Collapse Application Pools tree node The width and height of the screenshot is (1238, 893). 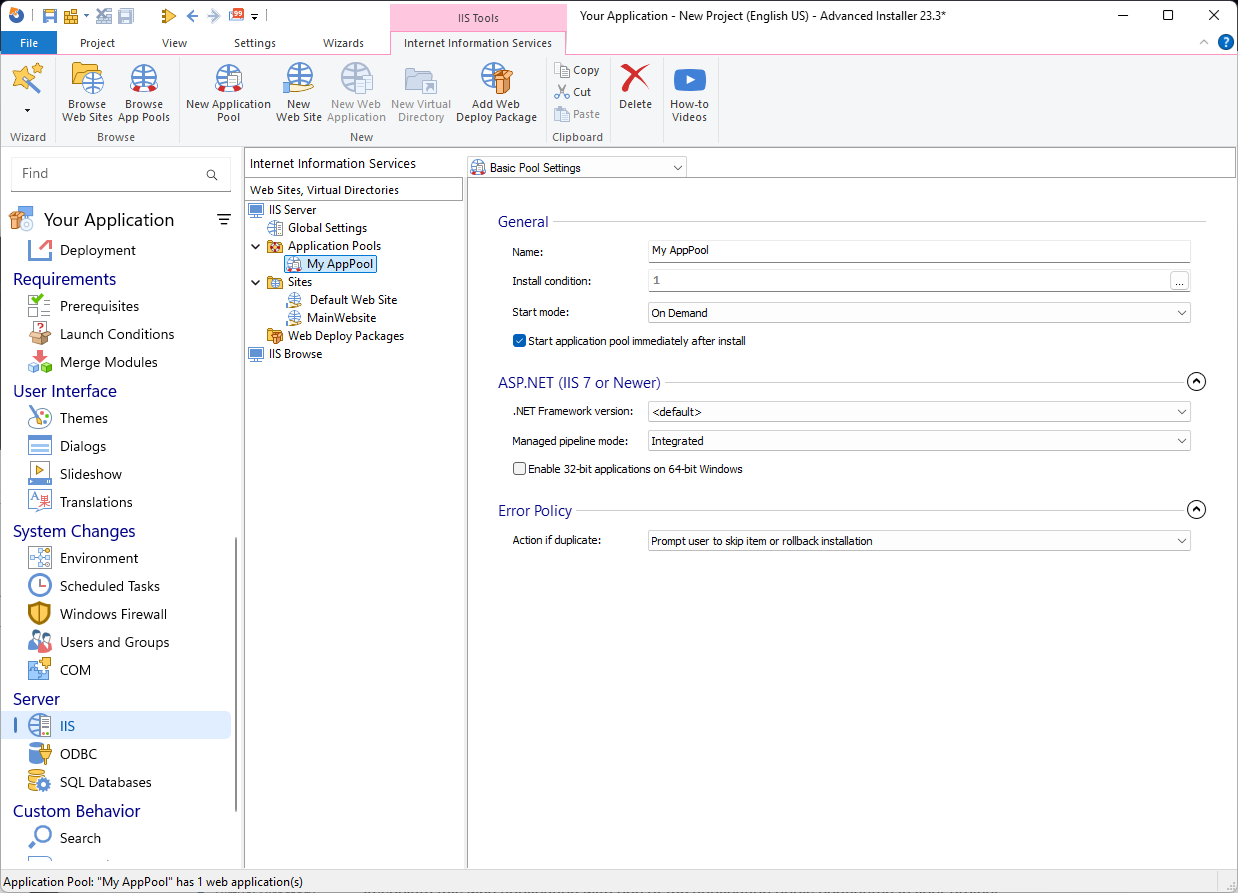point(256,246)
